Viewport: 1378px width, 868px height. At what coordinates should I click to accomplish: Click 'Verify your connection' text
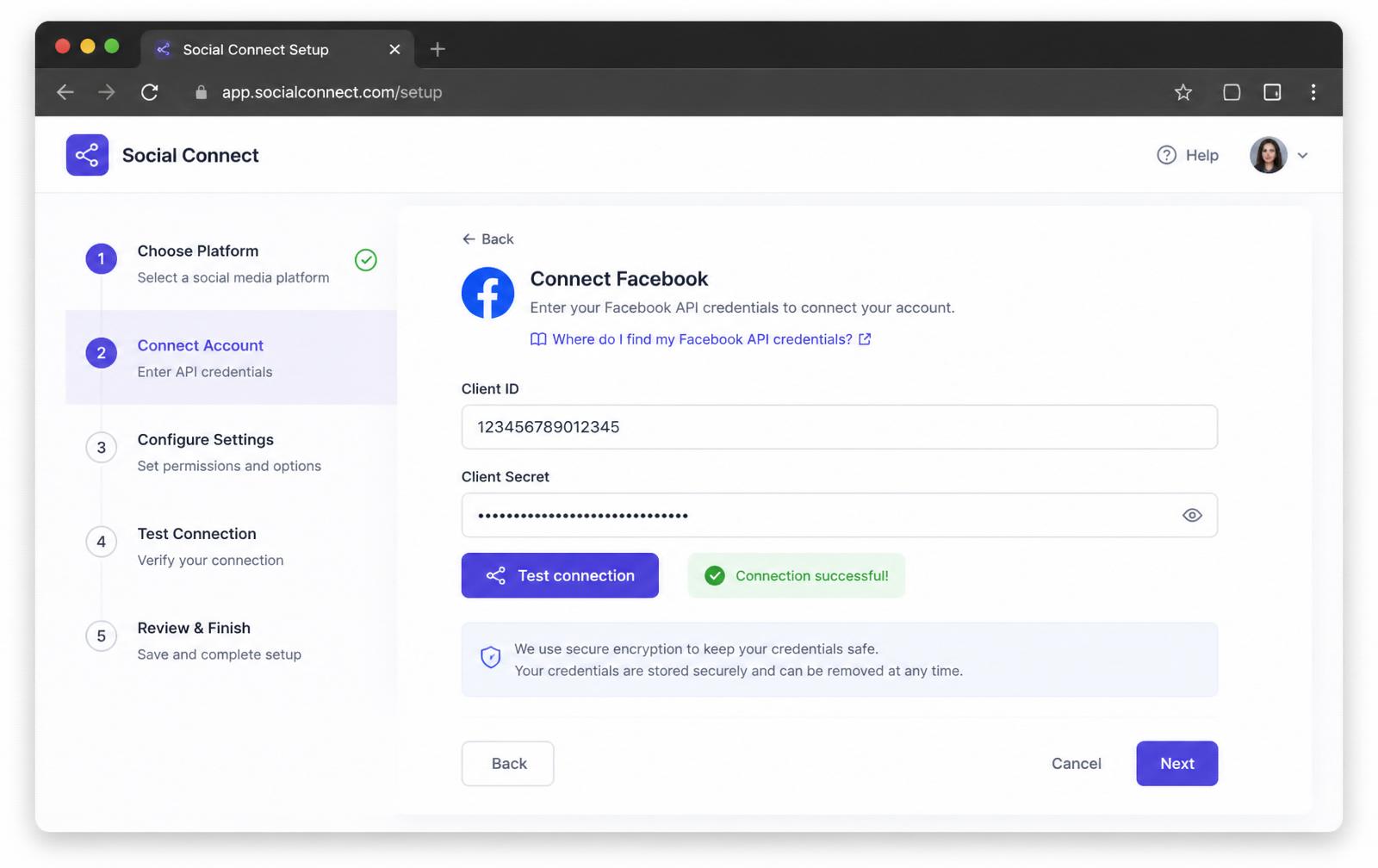tap(210, 561)
